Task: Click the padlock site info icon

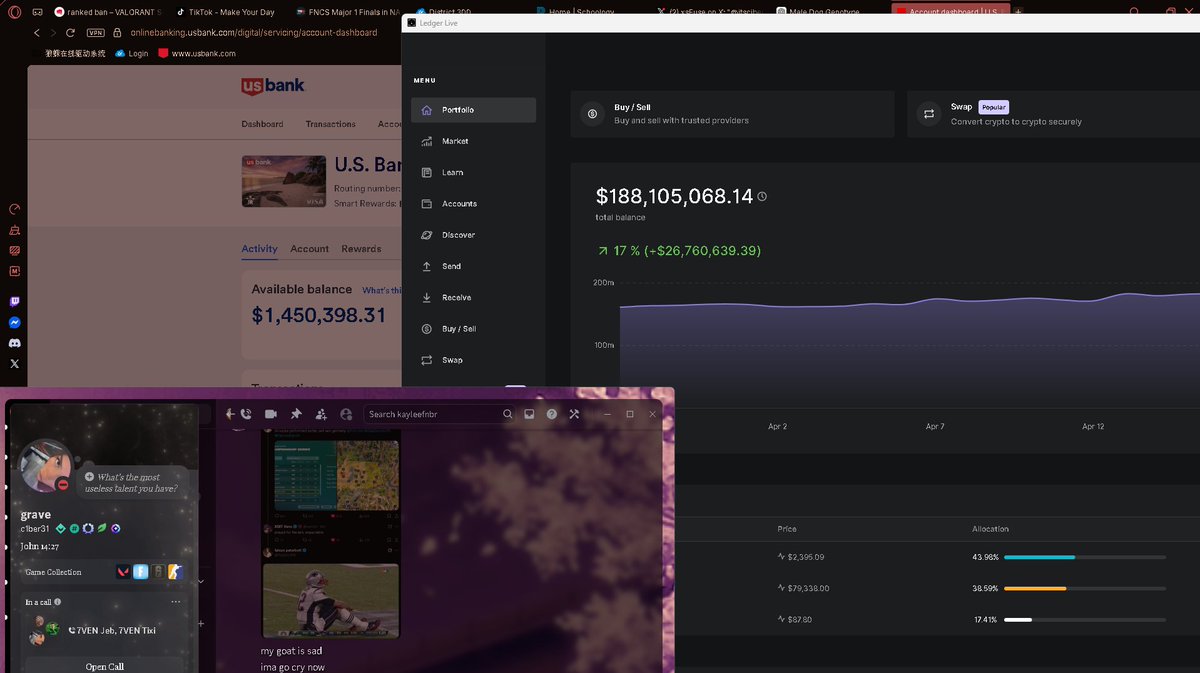Action: coord(117,33)
